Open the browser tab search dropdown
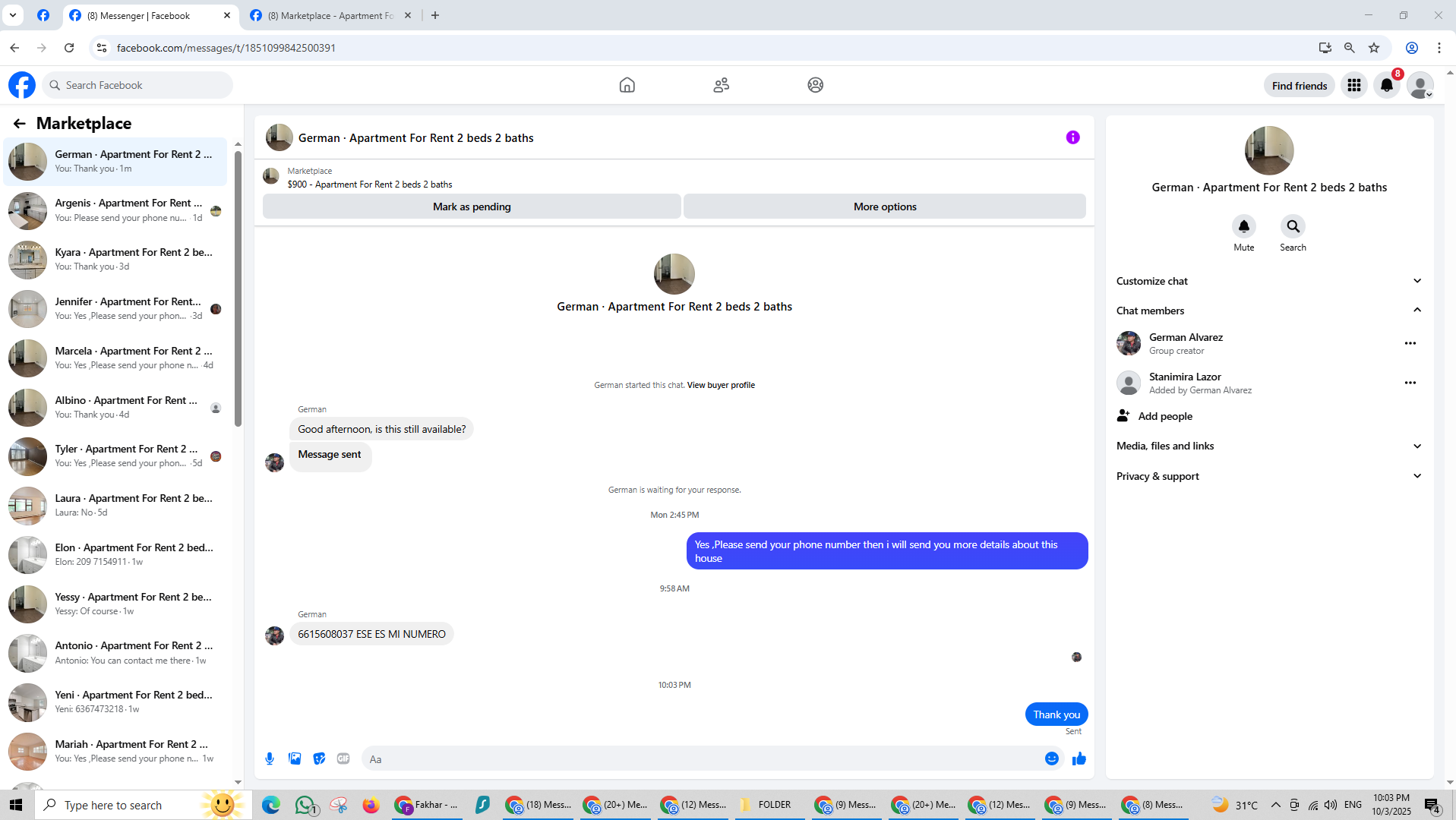 pyautogui.click(x=13, y=15)
